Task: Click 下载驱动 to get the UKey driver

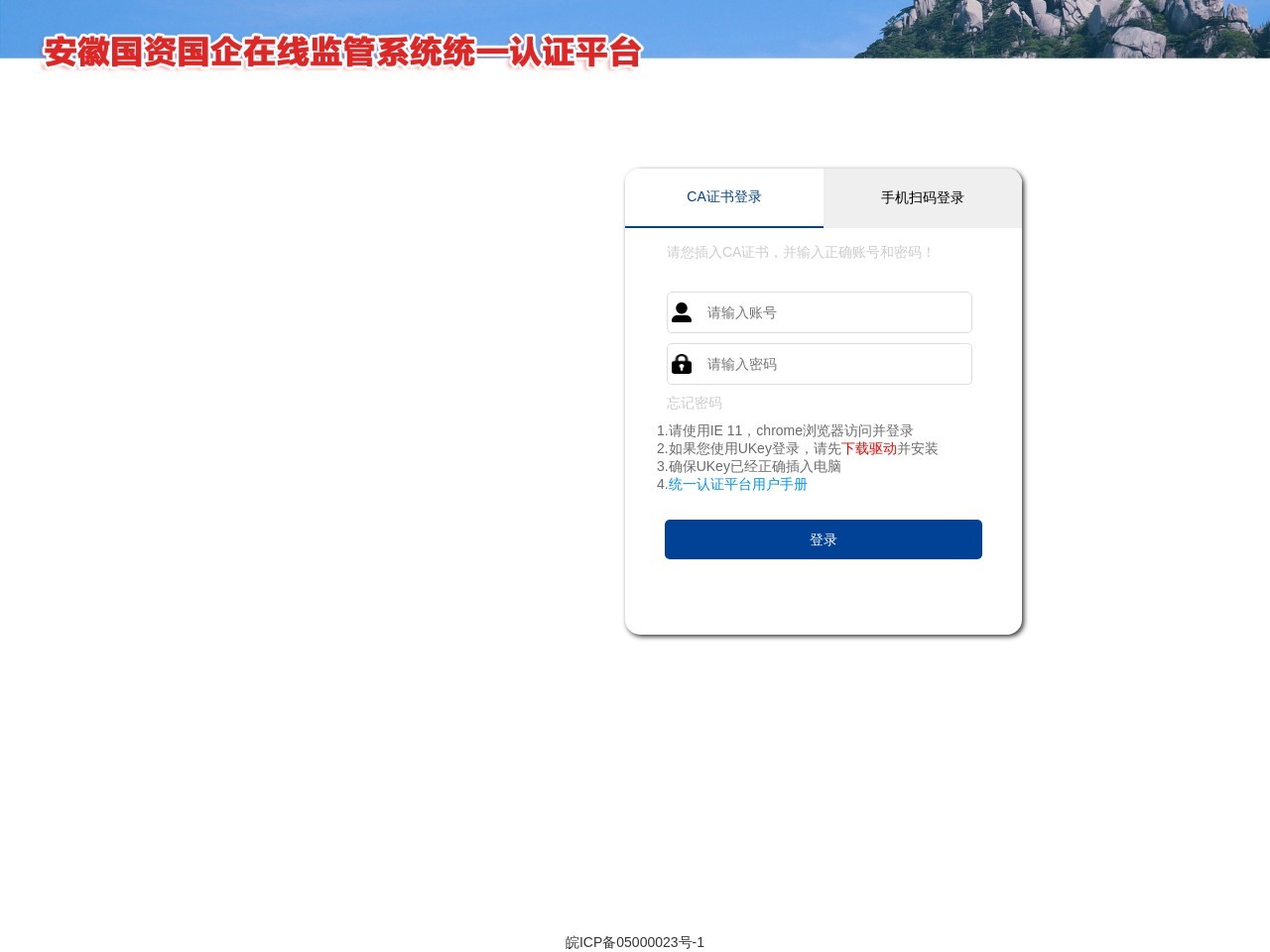Action: [870, 448]
